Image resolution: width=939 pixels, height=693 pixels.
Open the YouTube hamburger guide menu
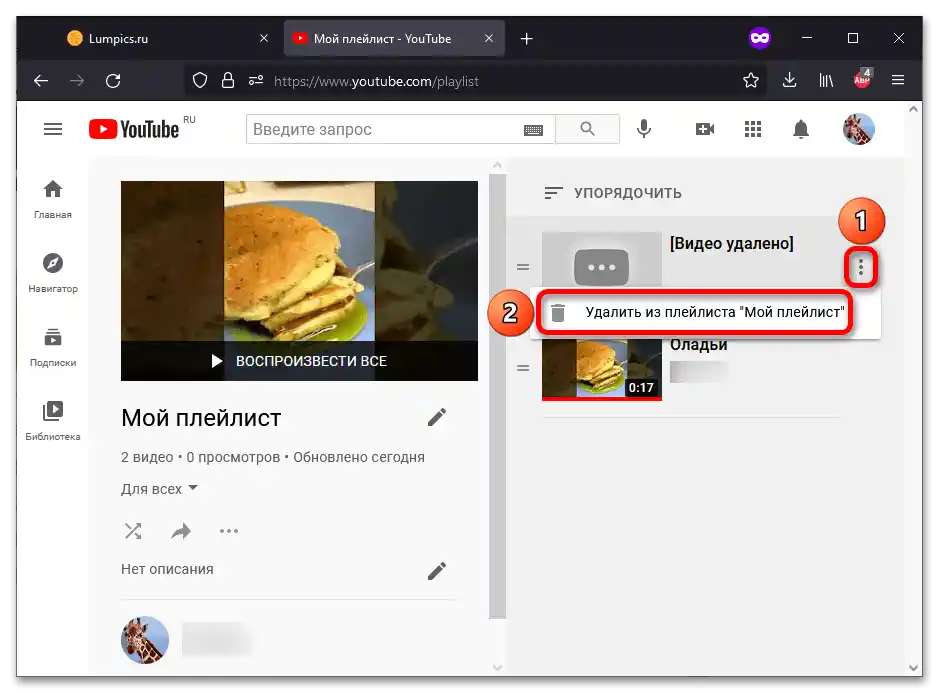(53, 129)
